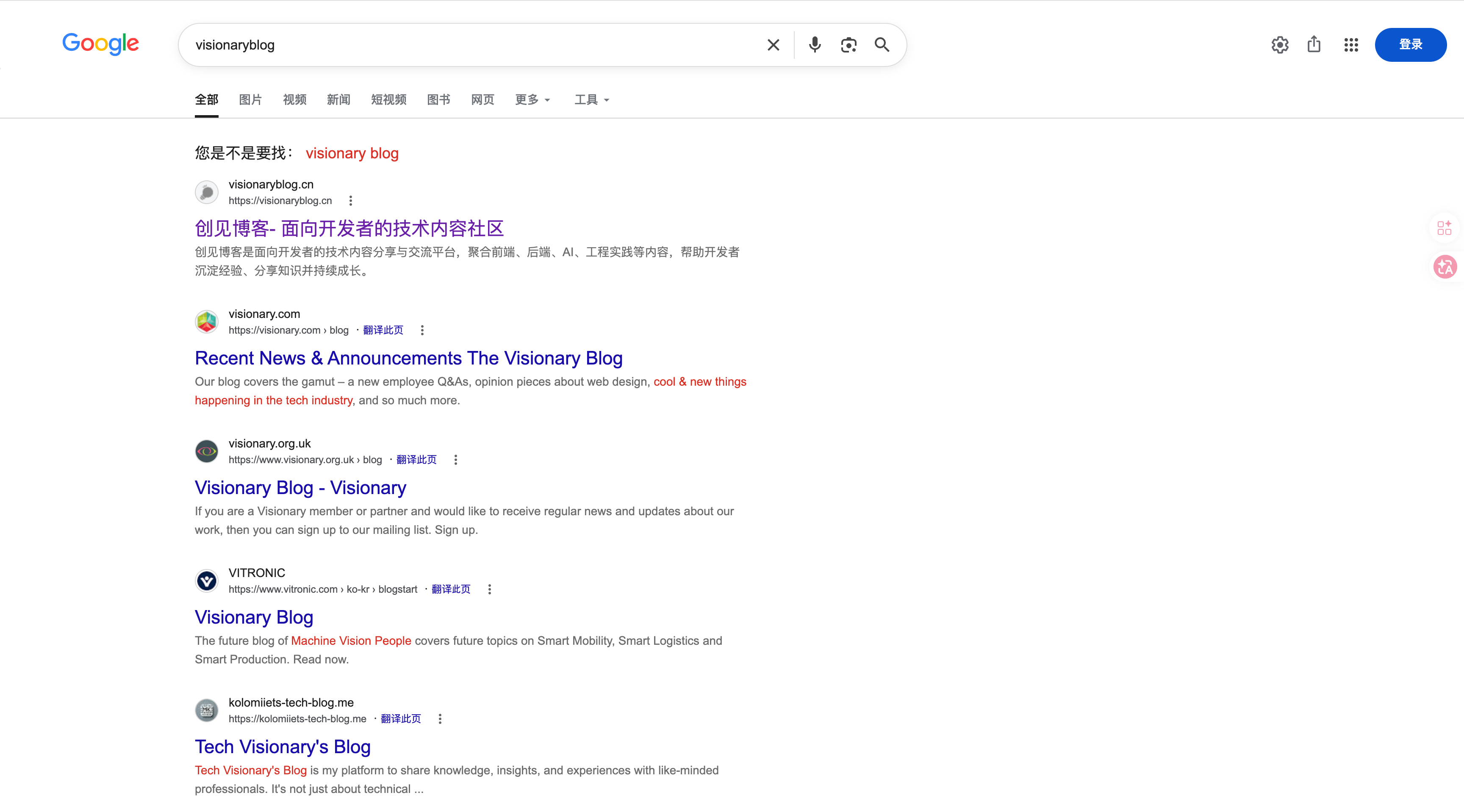1464x812 pixels.
Task: Click the visionary.org.uk site favicon
Action: click(x=206, y=451)
